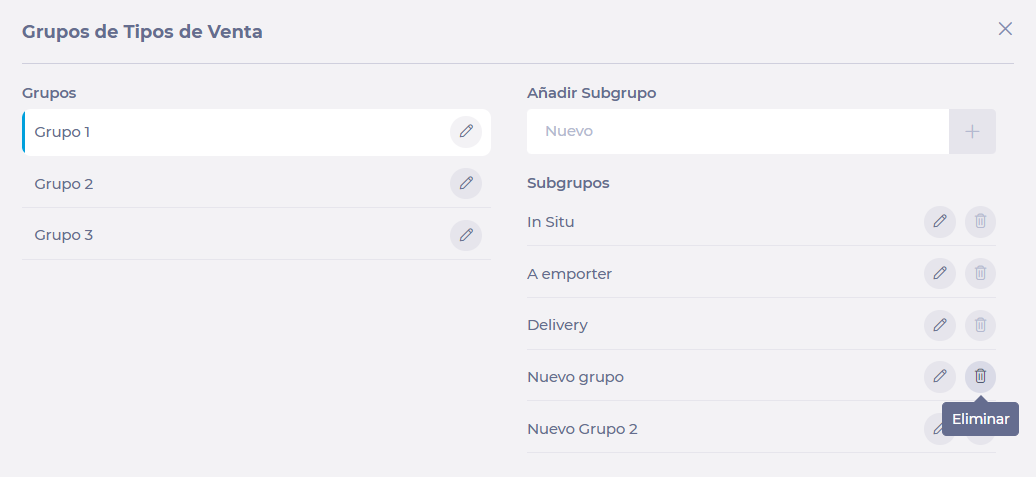Image resolution: width=1036 pixels, height=477 pixels.
Task: Click the pencil icon for Grupo 2
Action: pos(466,183)
